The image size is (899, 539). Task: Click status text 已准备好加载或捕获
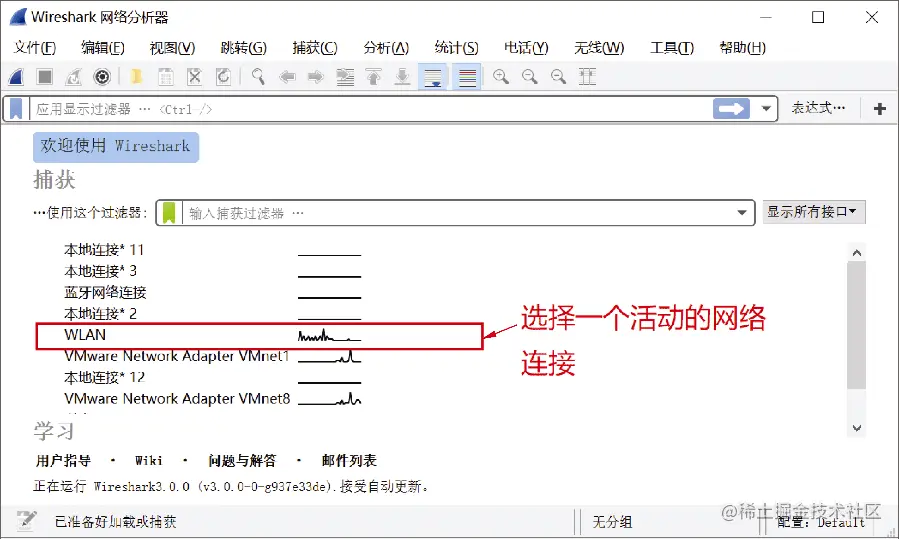point(115,521)
